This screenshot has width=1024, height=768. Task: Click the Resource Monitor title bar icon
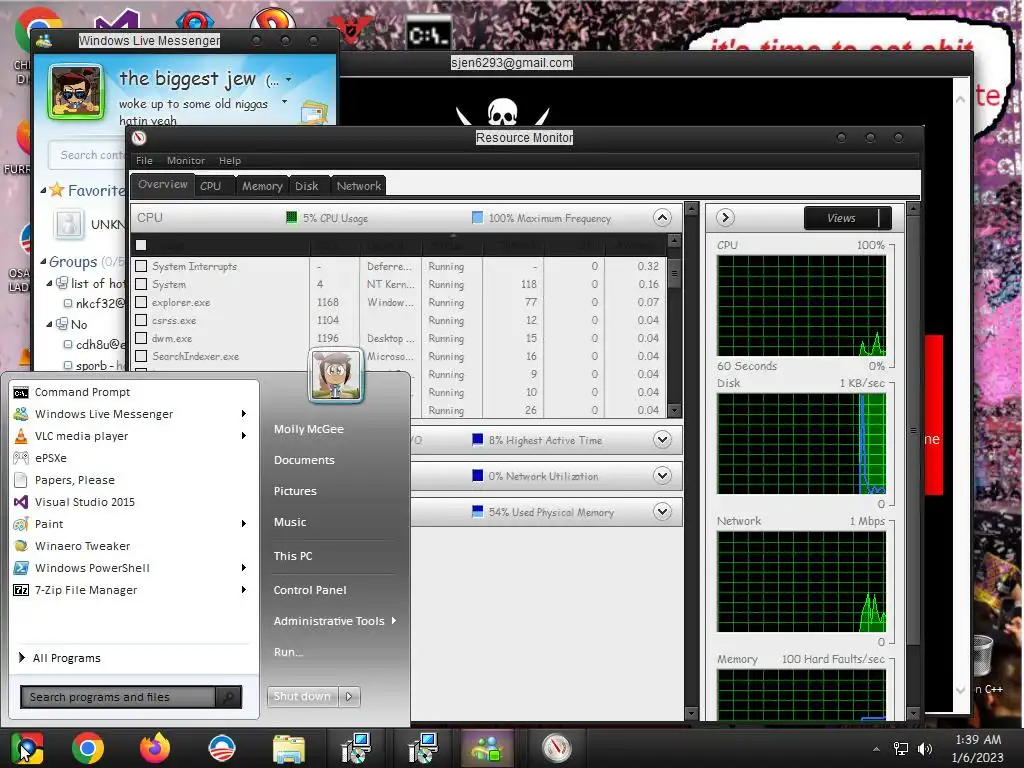pos(138,138)
